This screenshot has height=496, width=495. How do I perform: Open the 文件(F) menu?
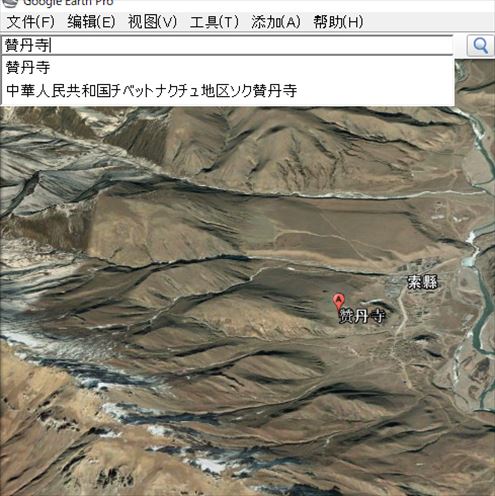[x=30, y=22]
